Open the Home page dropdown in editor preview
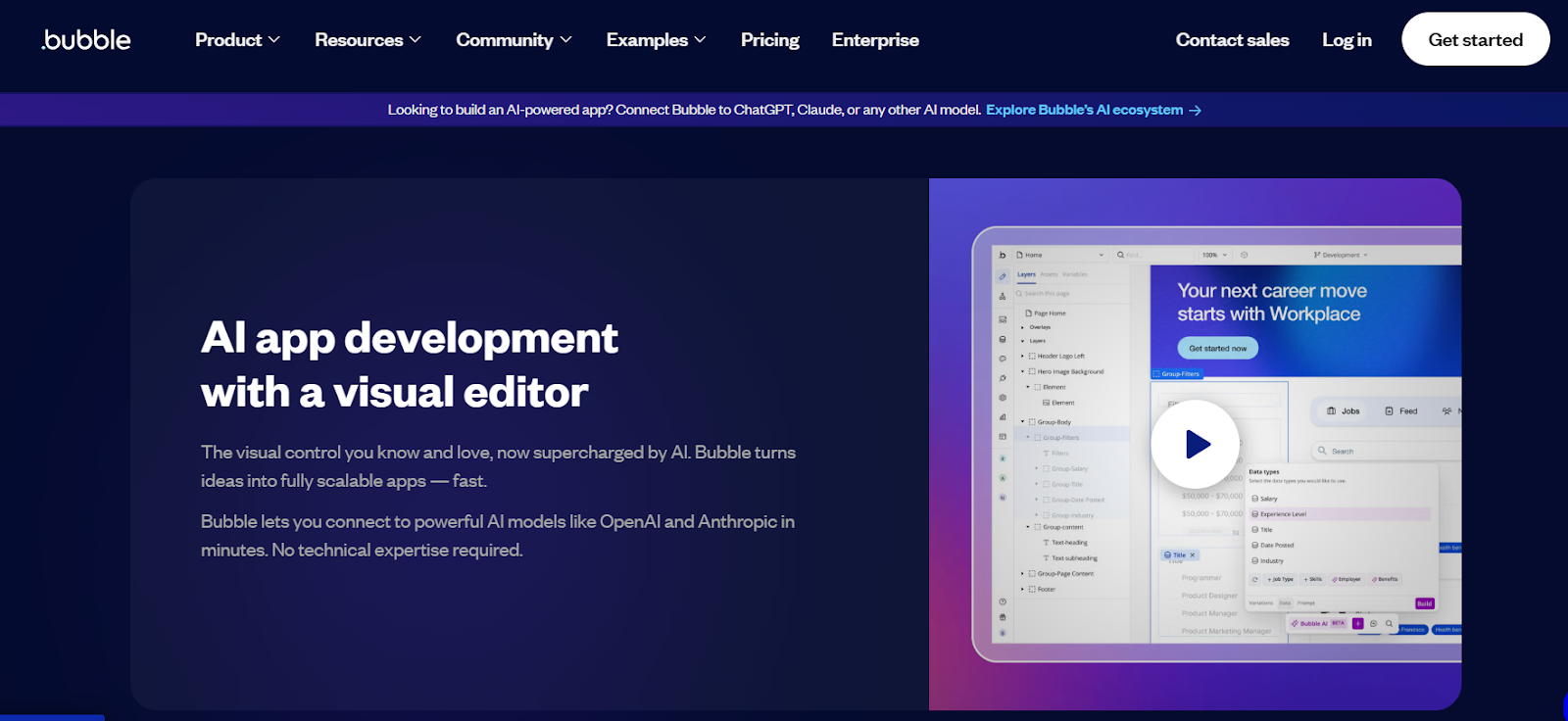This screenshot has height=721, width=1568. click(1060, 255)
